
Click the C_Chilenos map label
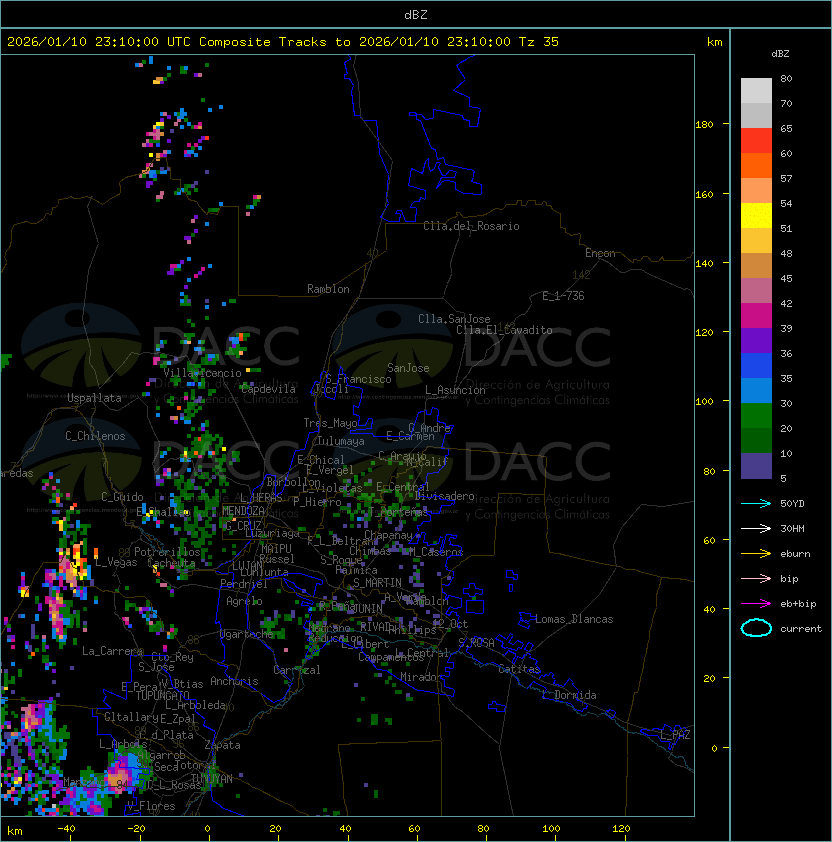tap(95, 436)
